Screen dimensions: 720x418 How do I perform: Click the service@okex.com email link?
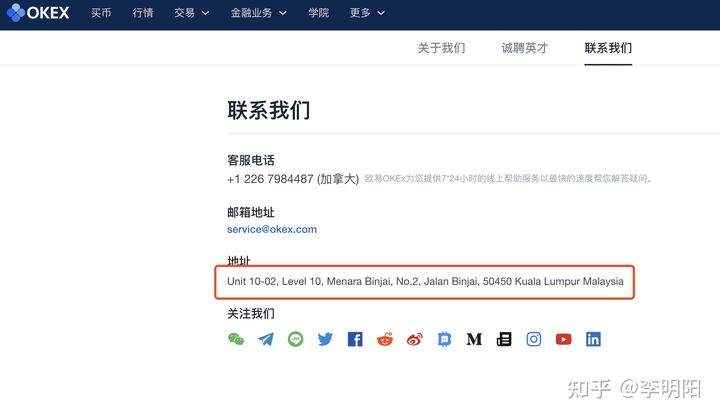[x=272, y=229]
